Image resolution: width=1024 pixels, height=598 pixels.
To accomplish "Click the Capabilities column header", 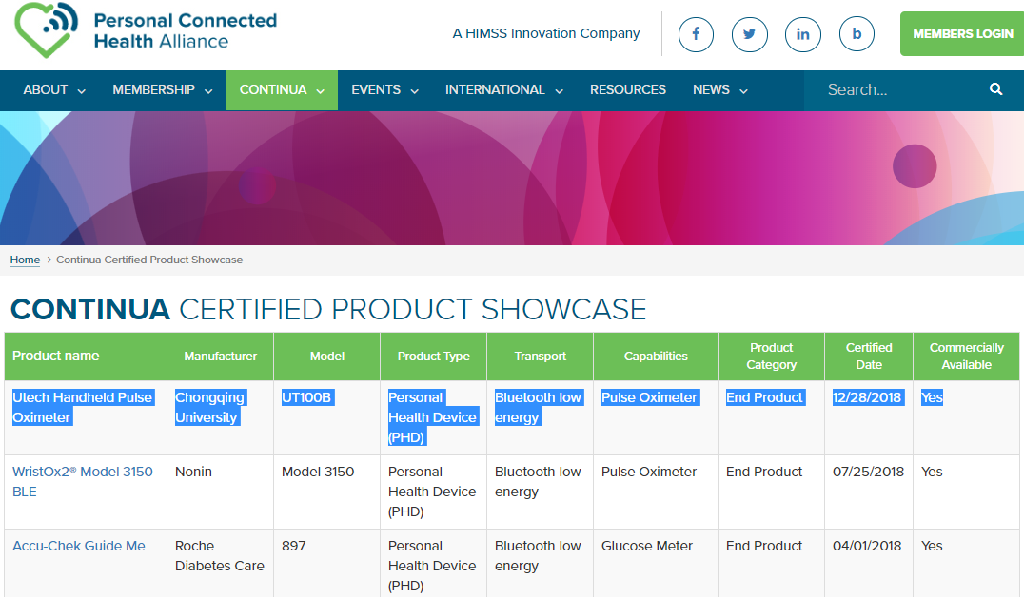I will [x=656, y=356].
